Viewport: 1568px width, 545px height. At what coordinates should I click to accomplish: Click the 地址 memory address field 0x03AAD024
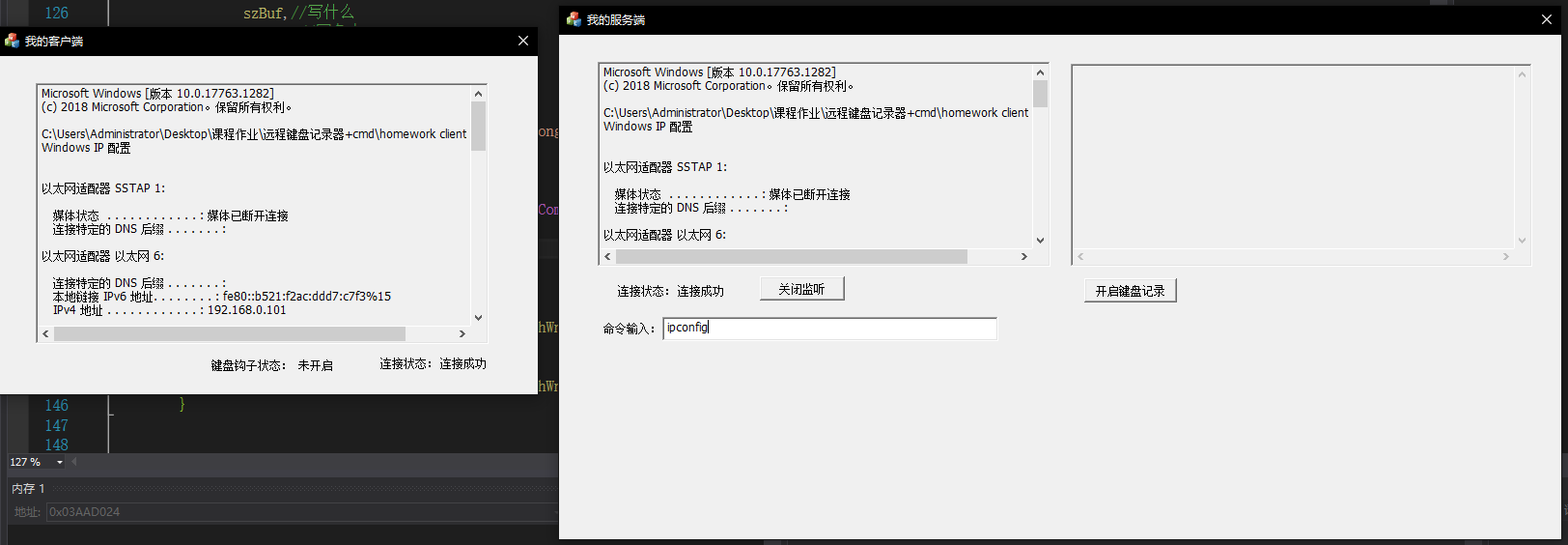tap(301, 512)
